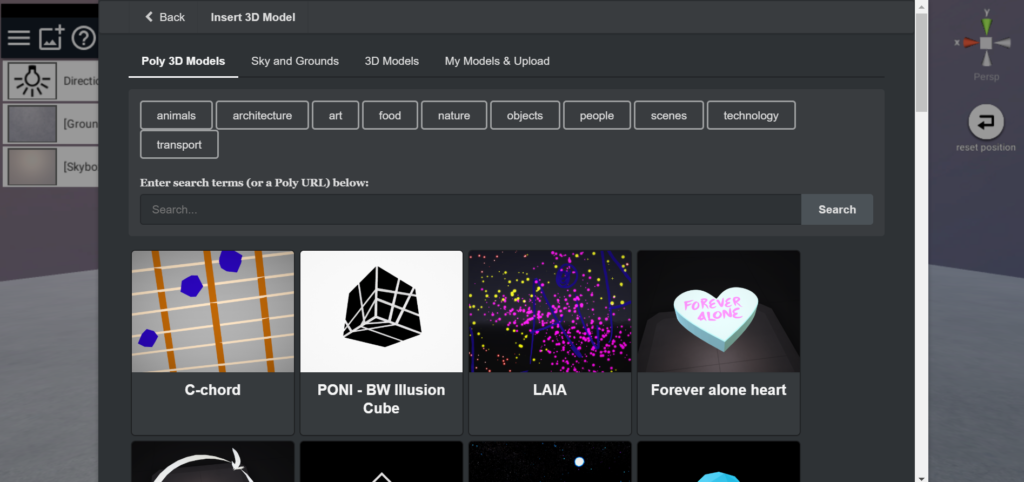
Task: Open the hamburger menu icon
Action: 18,39
